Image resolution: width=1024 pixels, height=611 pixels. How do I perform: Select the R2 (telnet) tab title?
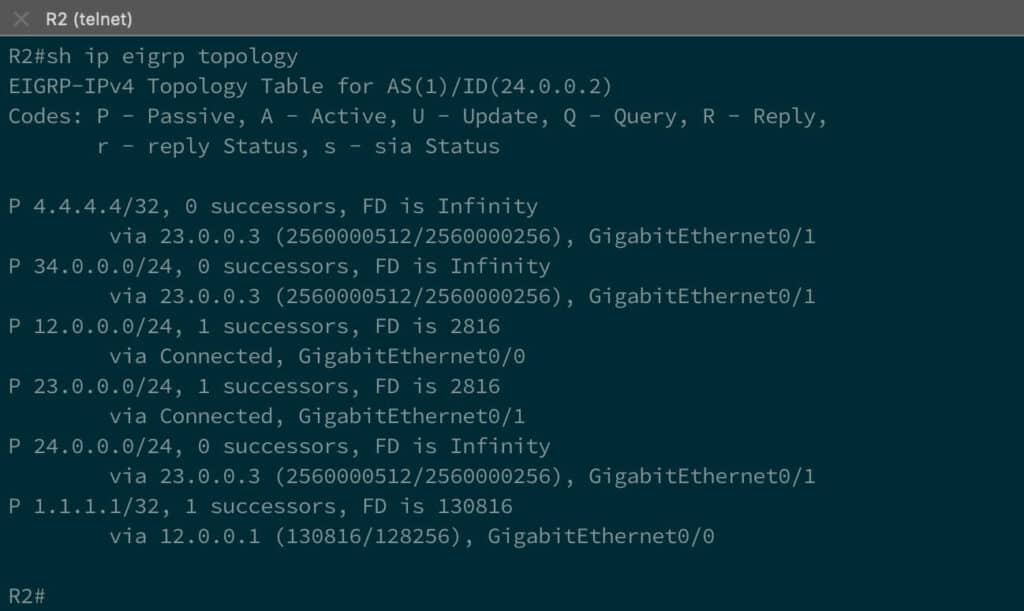tap(89, 20)
